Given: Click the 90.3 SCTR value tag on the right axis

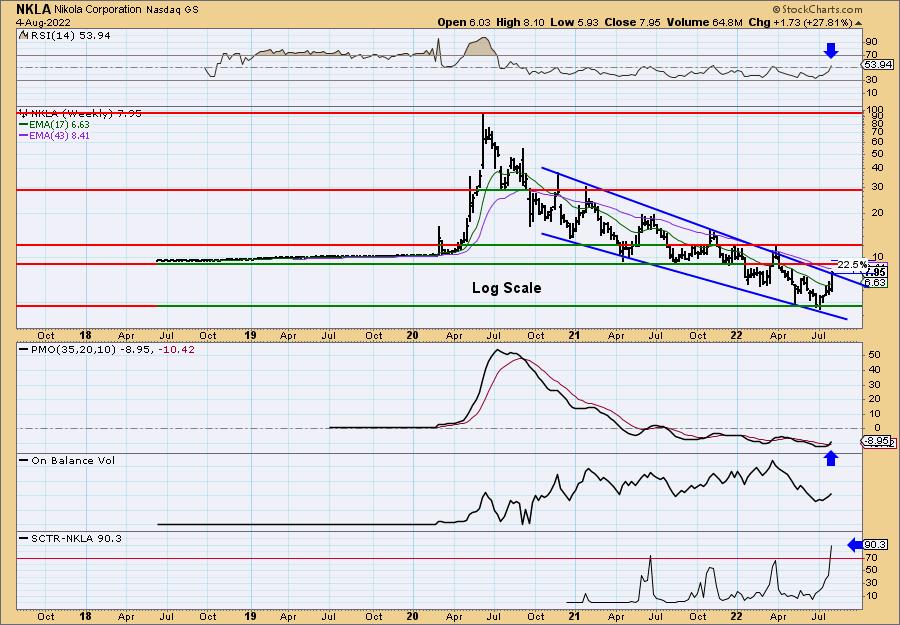Looking at the screenshot, I should tap(876, 545).
